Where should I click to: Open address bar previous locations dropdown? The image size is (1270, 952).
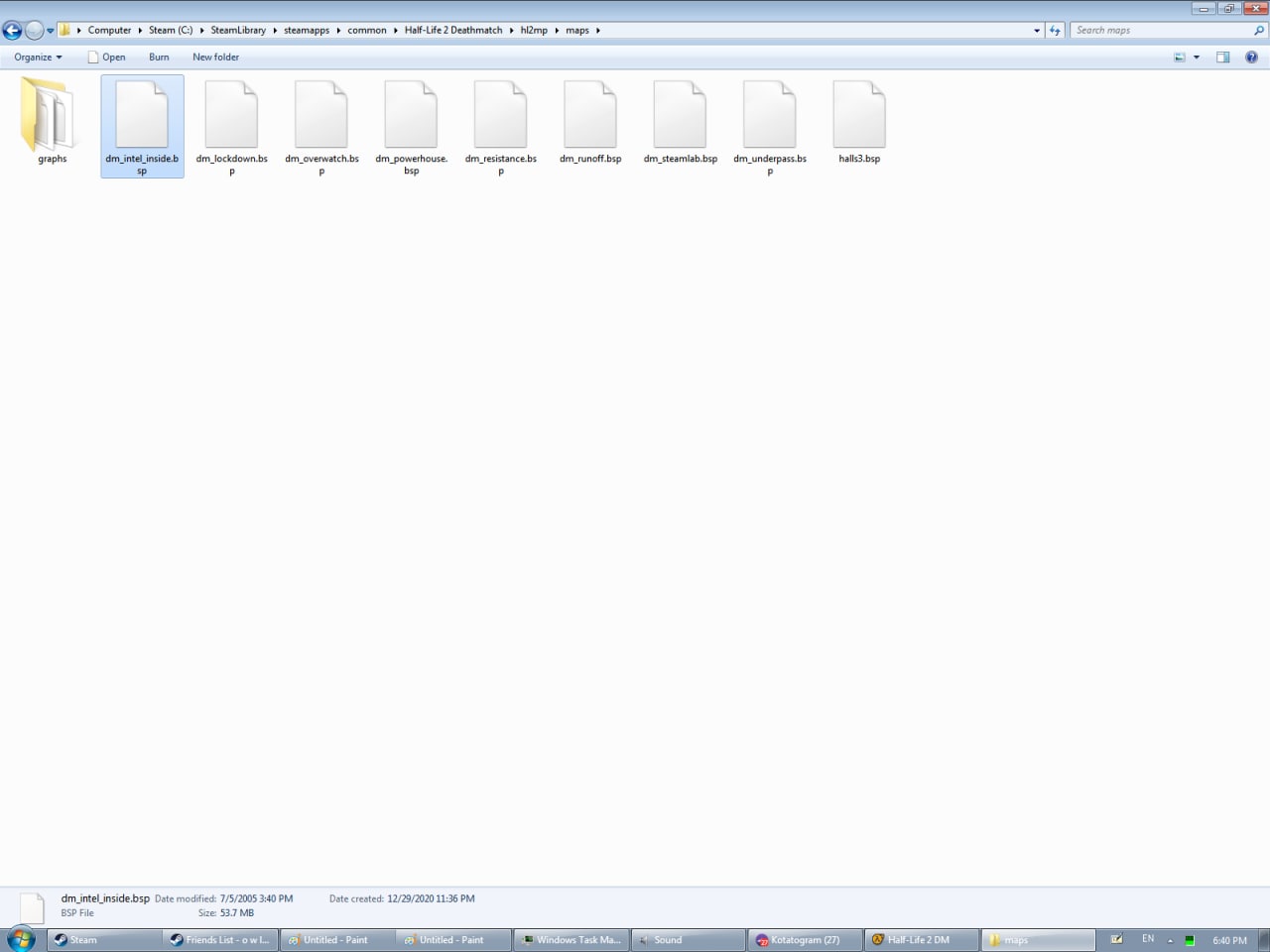pos(1037,31)
